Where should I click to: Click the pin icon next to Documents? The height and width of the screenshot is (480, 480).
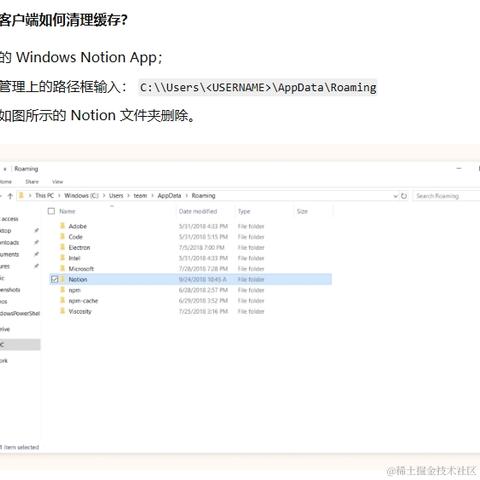point(36,254)
